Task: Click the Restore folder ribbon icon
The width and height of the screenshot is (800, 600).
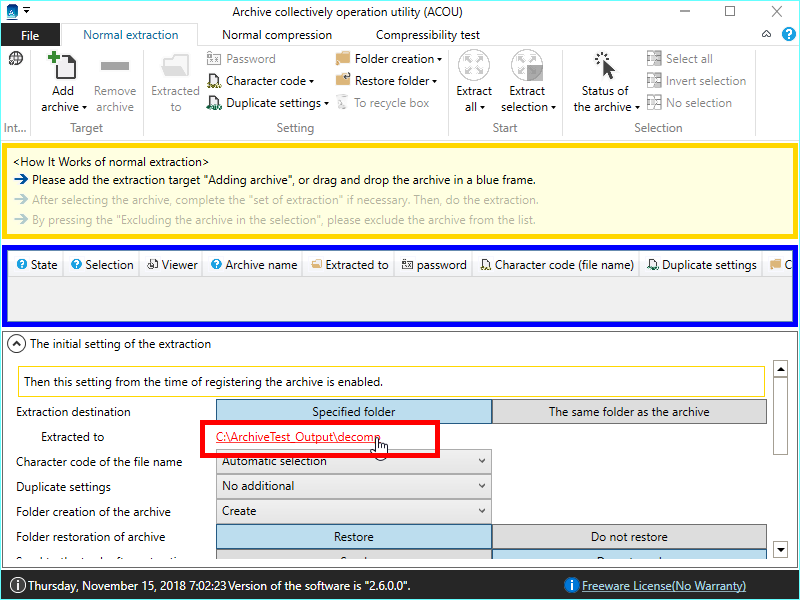Action: tap(343, 81)
